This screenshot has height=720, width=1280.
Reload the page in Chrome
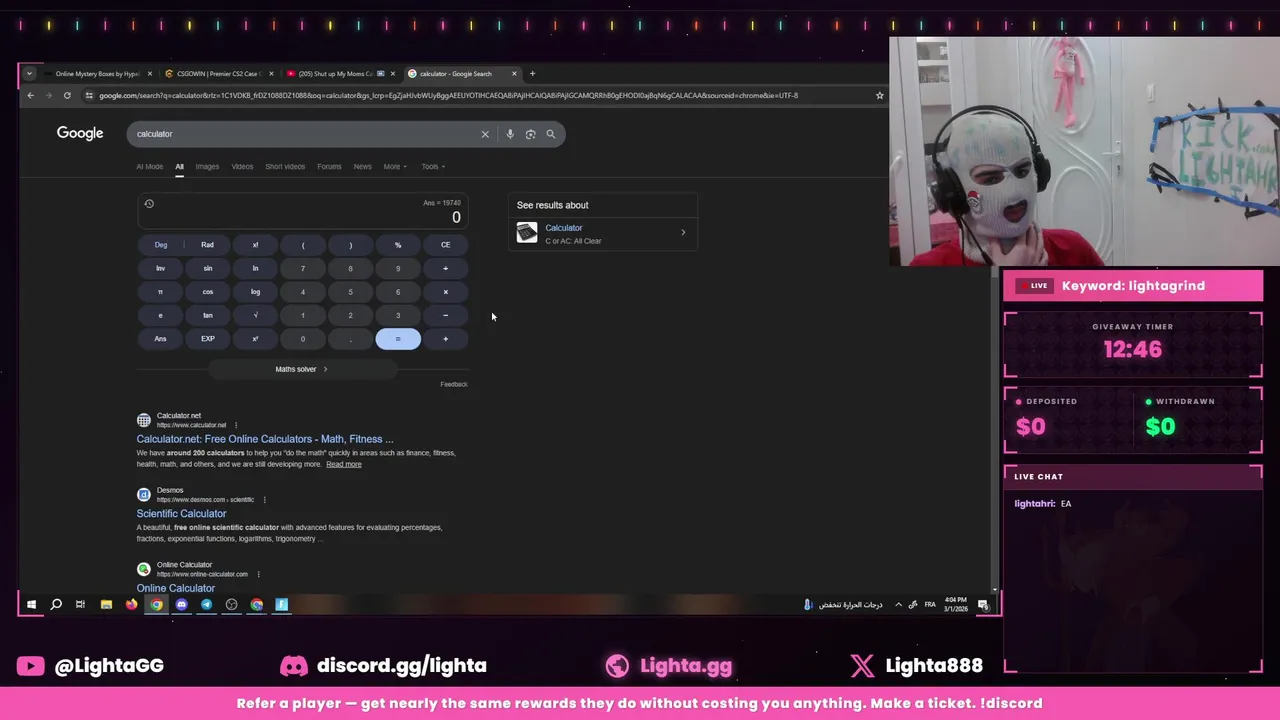coord(67,96)
